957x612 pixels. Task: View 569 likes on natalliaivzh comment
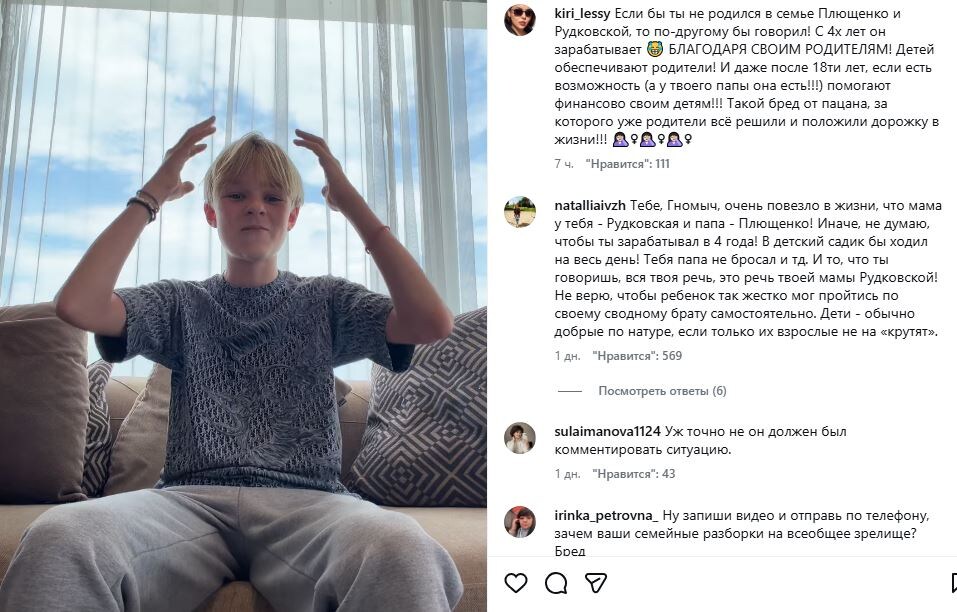point(637,356)
